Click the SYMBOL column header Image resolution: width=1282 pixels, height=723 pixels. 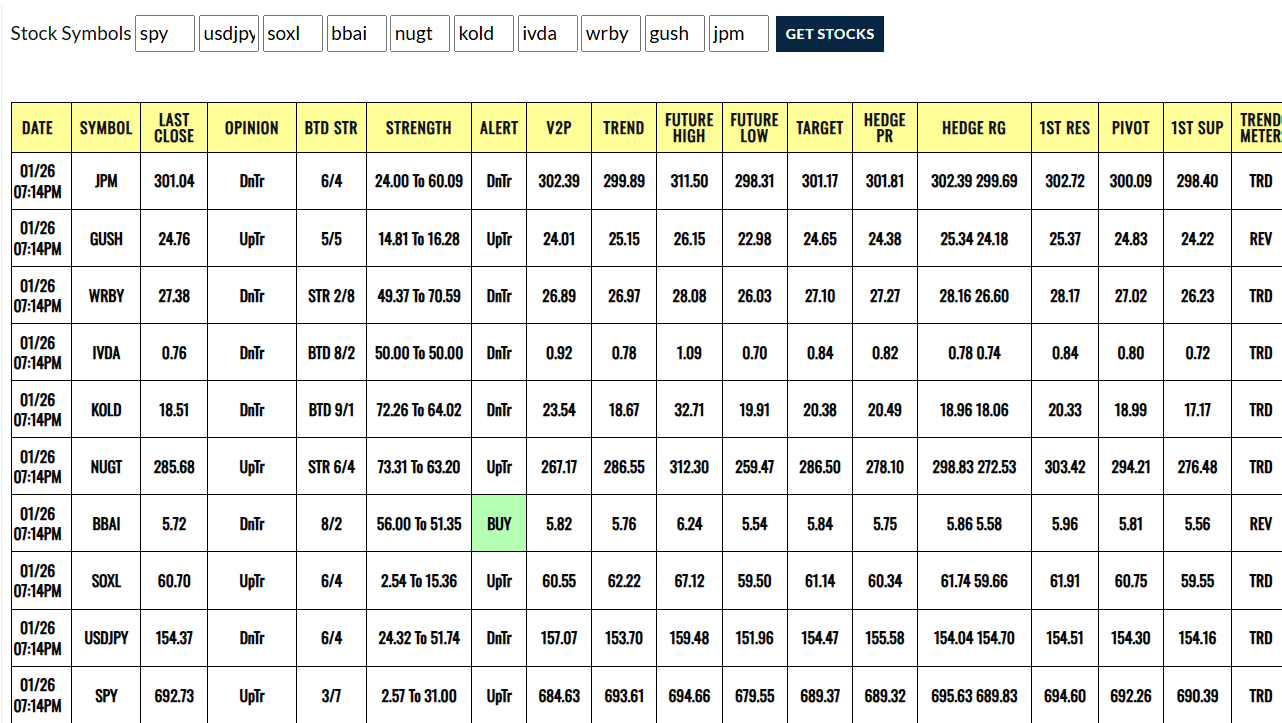106,128
